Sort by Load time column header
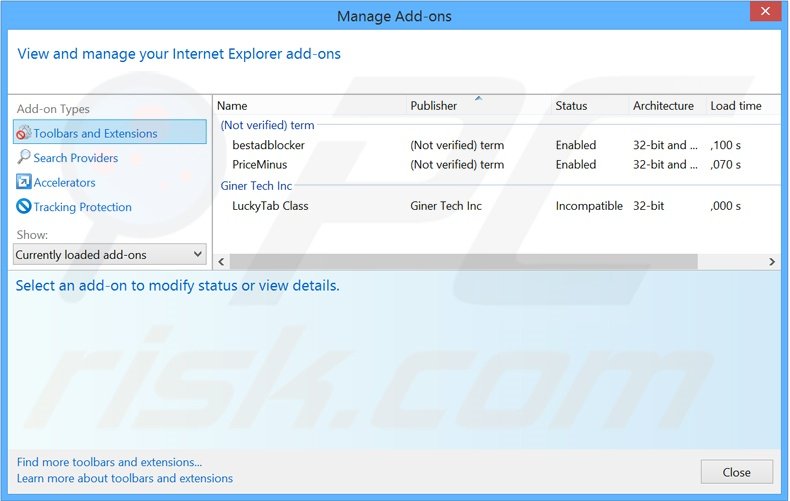The width and height of the screenshot is (790, 501). [x=736, y=106]
